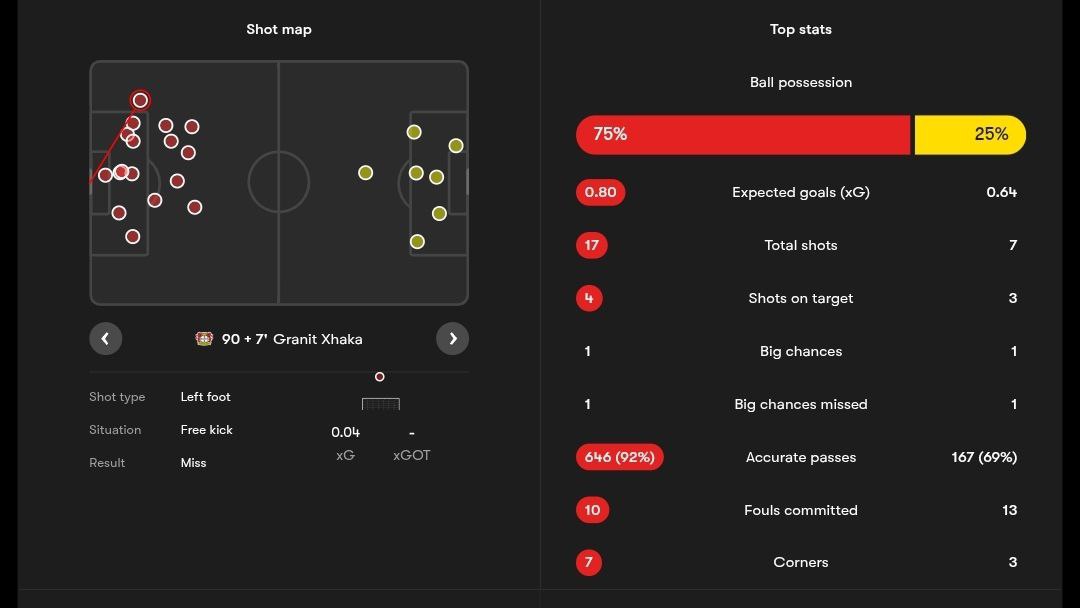This screenshot has height=608, width=1080.
Task: Click the red 17 total shots badge
Action: click(x=592, y=245)
